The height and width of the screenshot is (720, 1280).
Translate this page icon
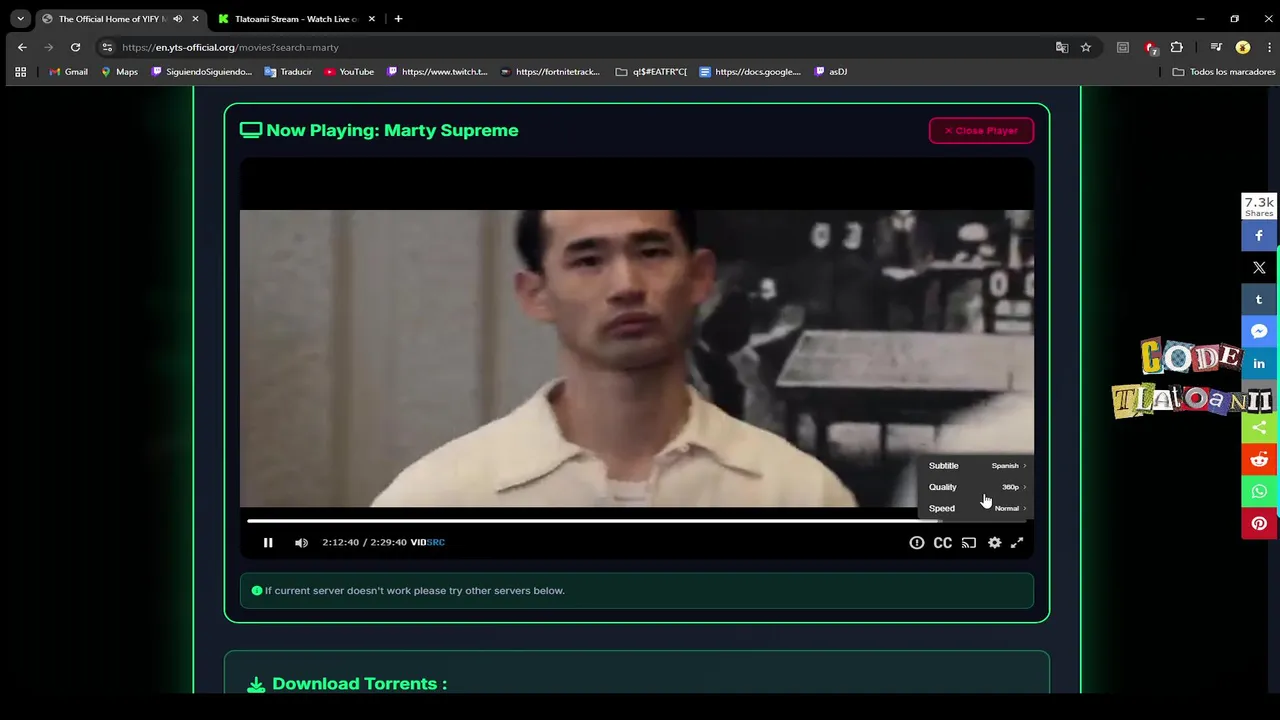coord(1062,47)
